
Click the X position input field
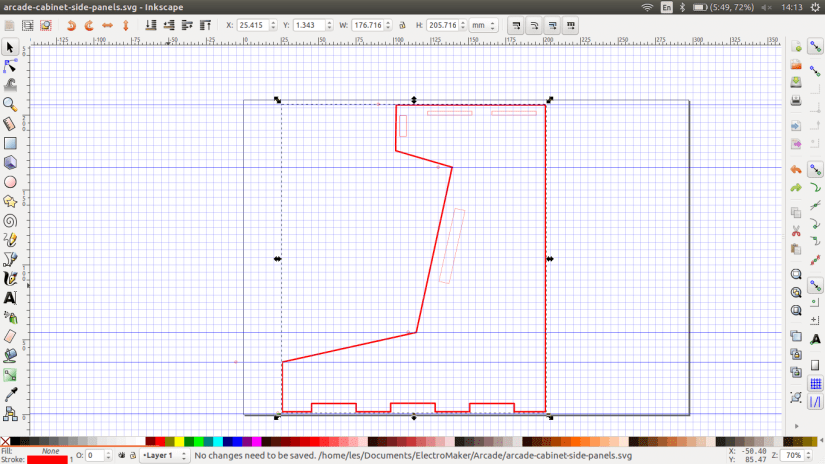click(252, 24)
